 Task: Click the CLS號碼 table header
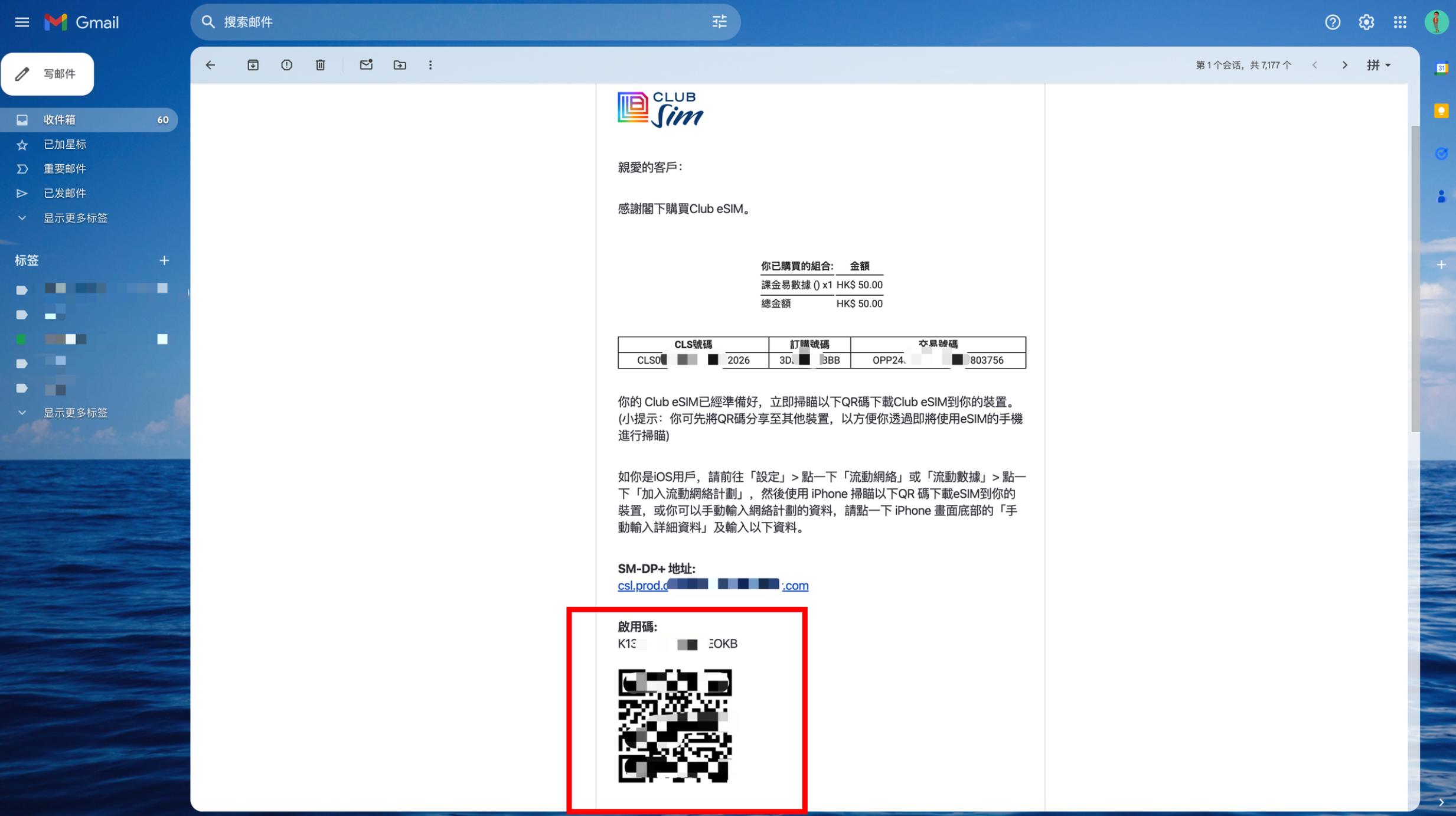693,344
